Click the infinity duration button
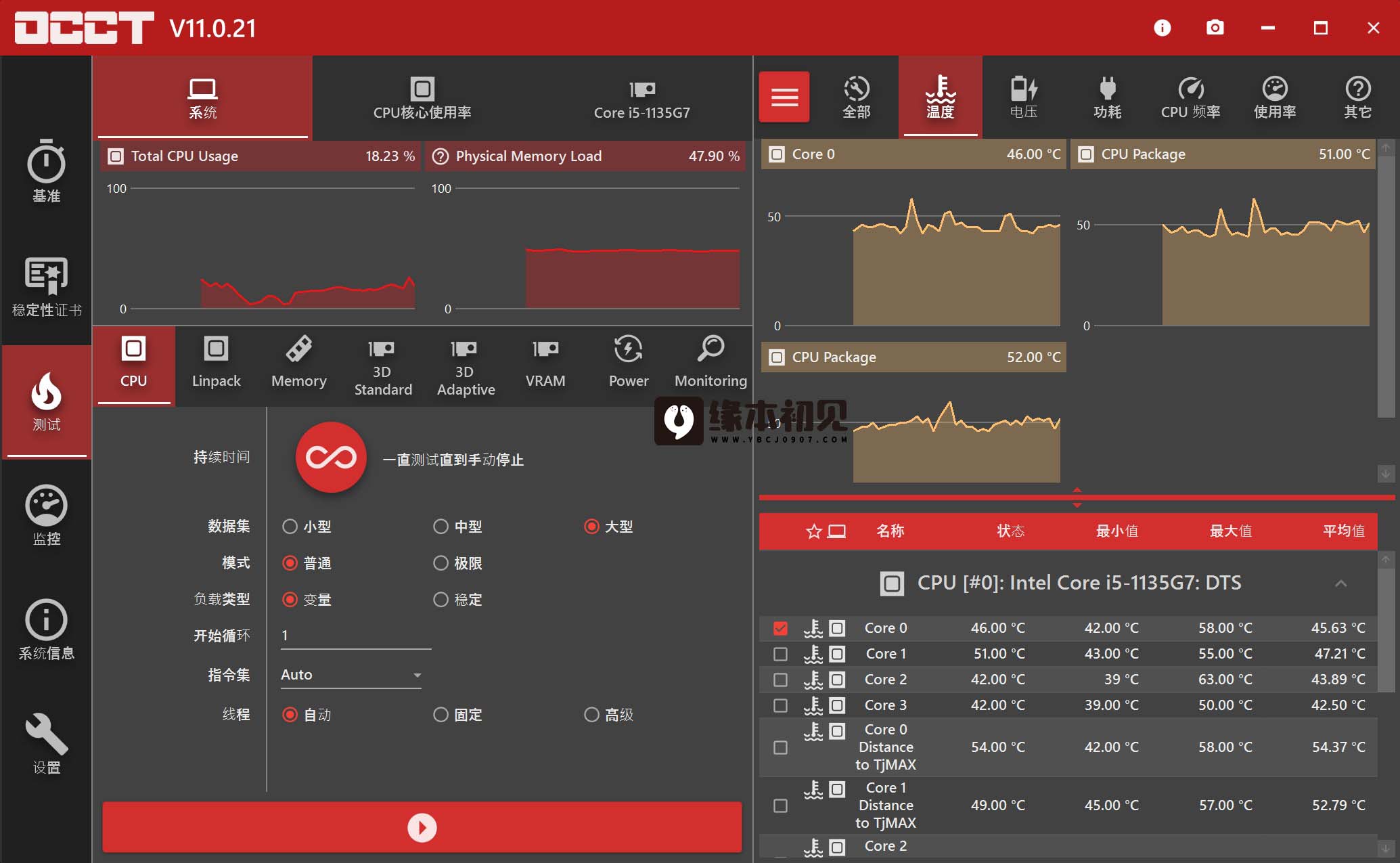This screenshot has height=863, width=1400. click(331, 458)
